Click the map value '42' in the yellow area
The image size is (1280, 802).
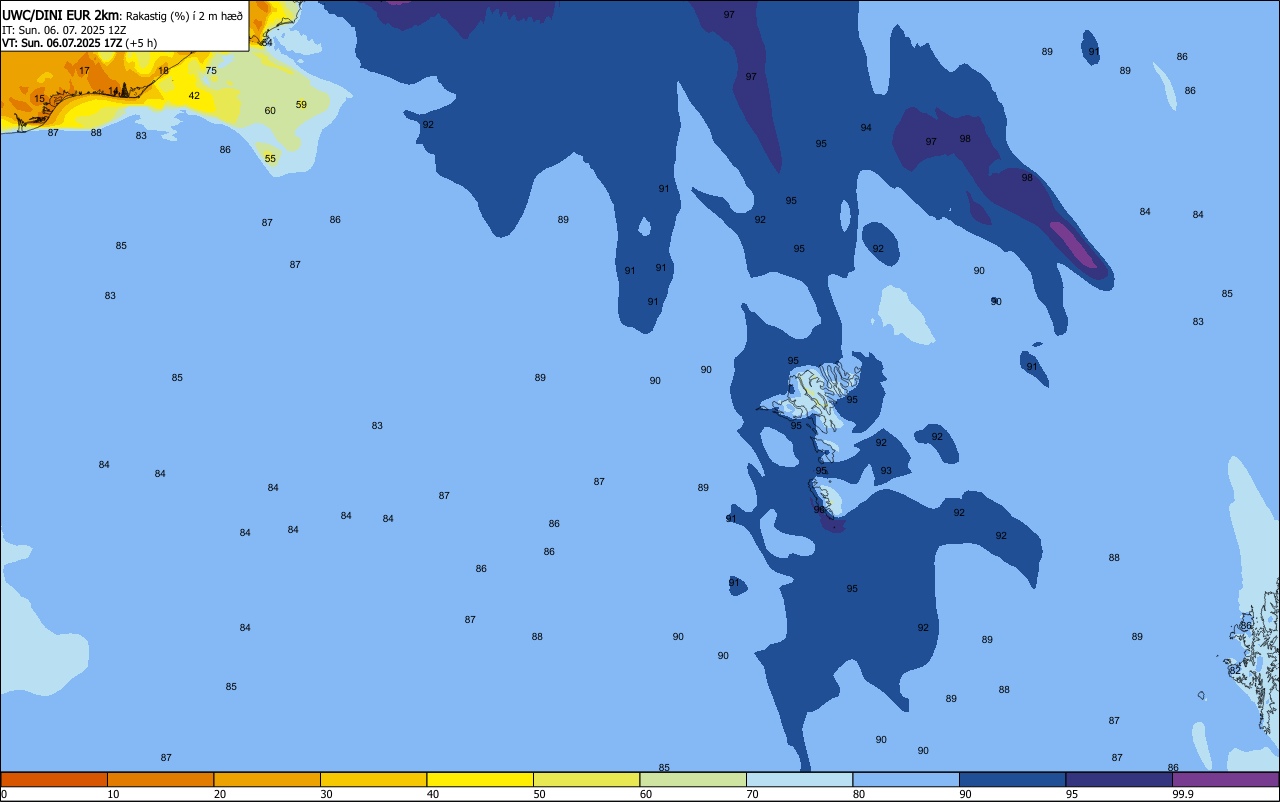click(194, 96)
